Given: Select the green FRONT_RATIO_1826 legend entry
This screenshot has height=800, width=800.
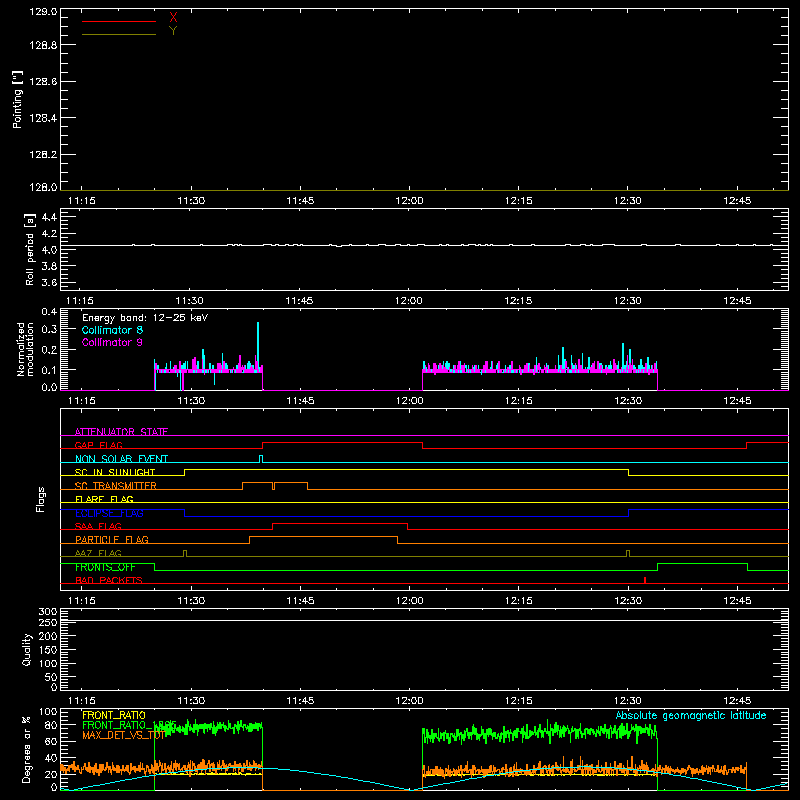Looking at the screenshot, I should [x=129, y=725].
